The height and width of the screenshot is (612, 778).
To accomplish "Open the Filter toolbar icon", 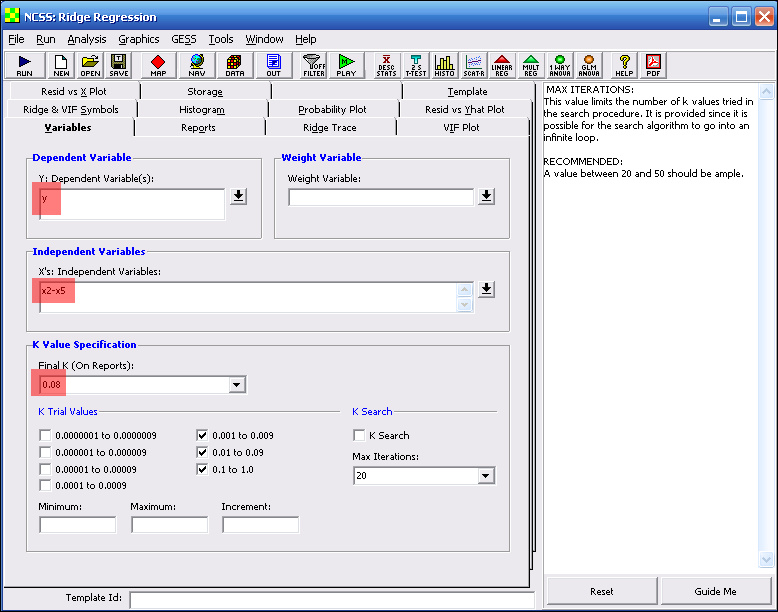I will pyautogui.click(x=313, y=65).
